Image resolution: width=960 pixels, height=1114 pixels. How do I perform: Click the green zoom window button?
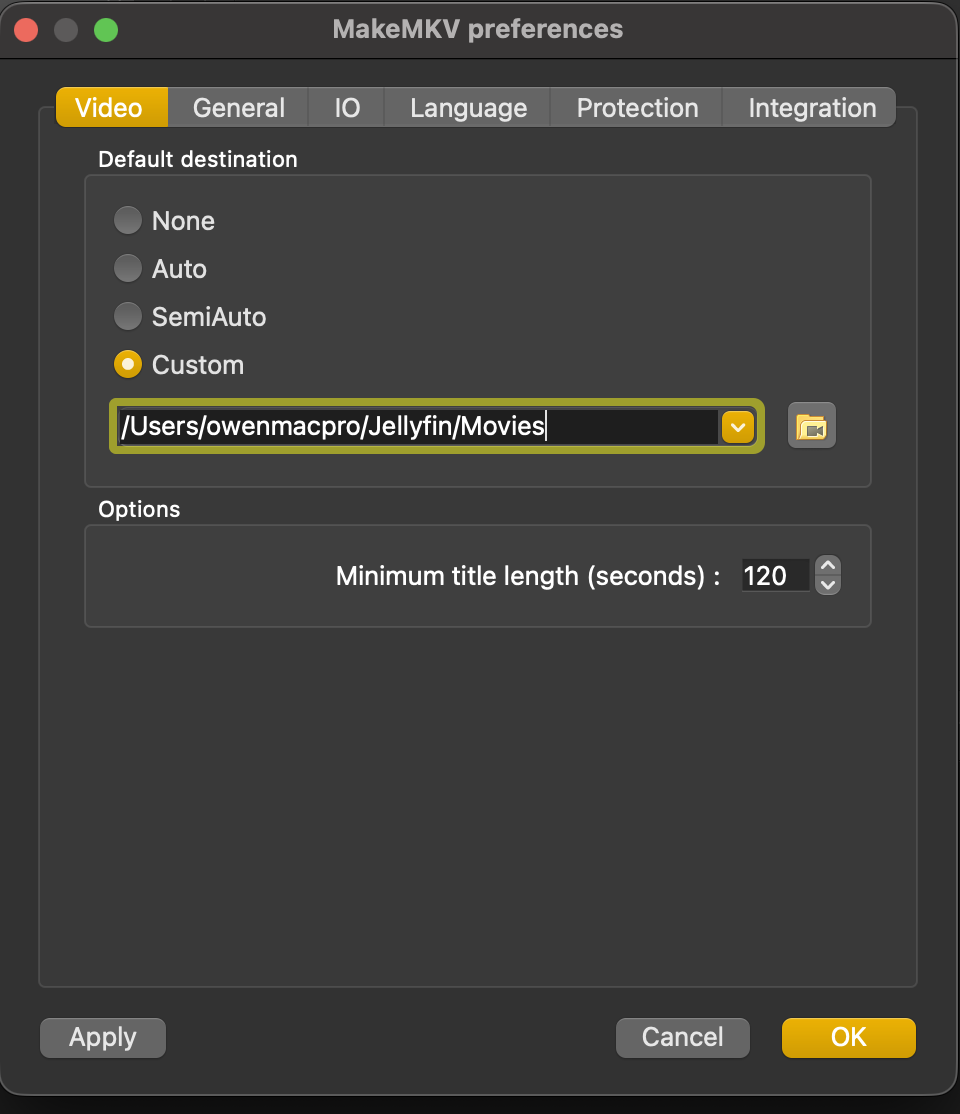(106, 30)
